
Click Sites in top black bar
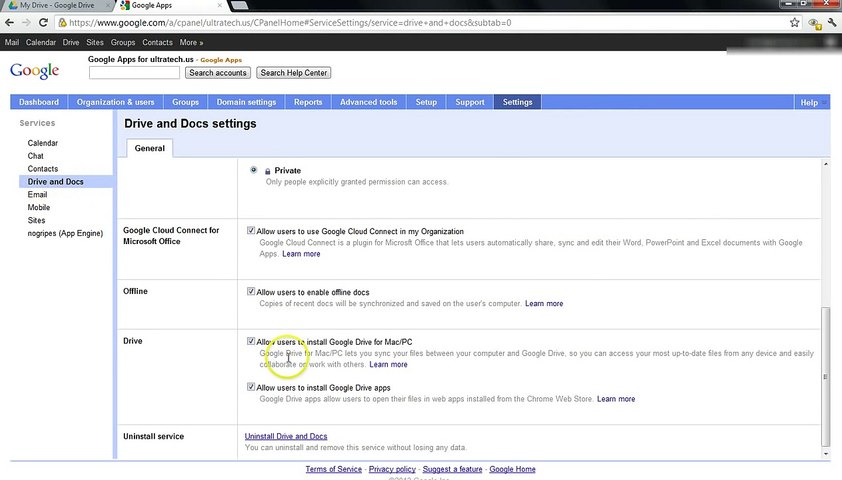[x=95, y=42]
